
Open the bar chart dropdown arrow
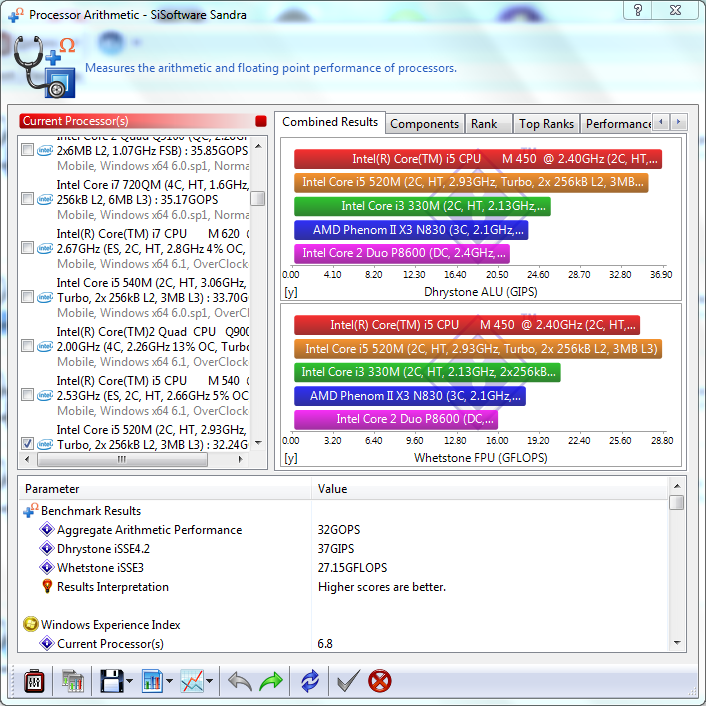[169, 681]
